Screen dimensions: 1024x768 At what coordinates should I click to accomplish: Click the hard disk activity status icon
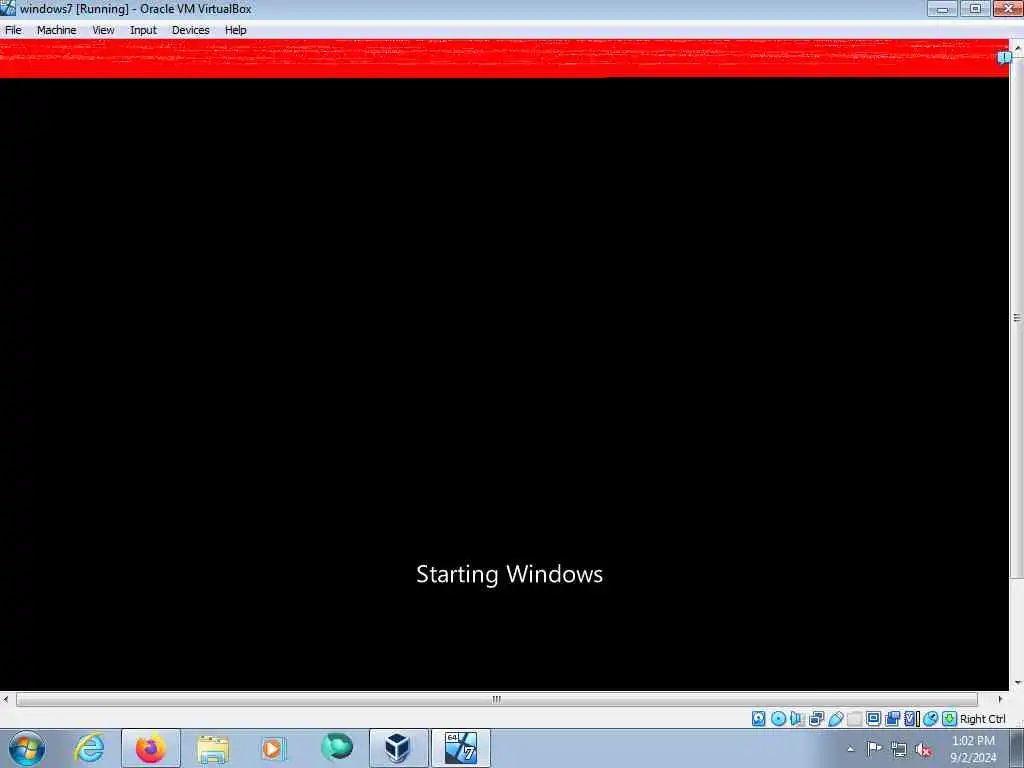pos(759,719)
